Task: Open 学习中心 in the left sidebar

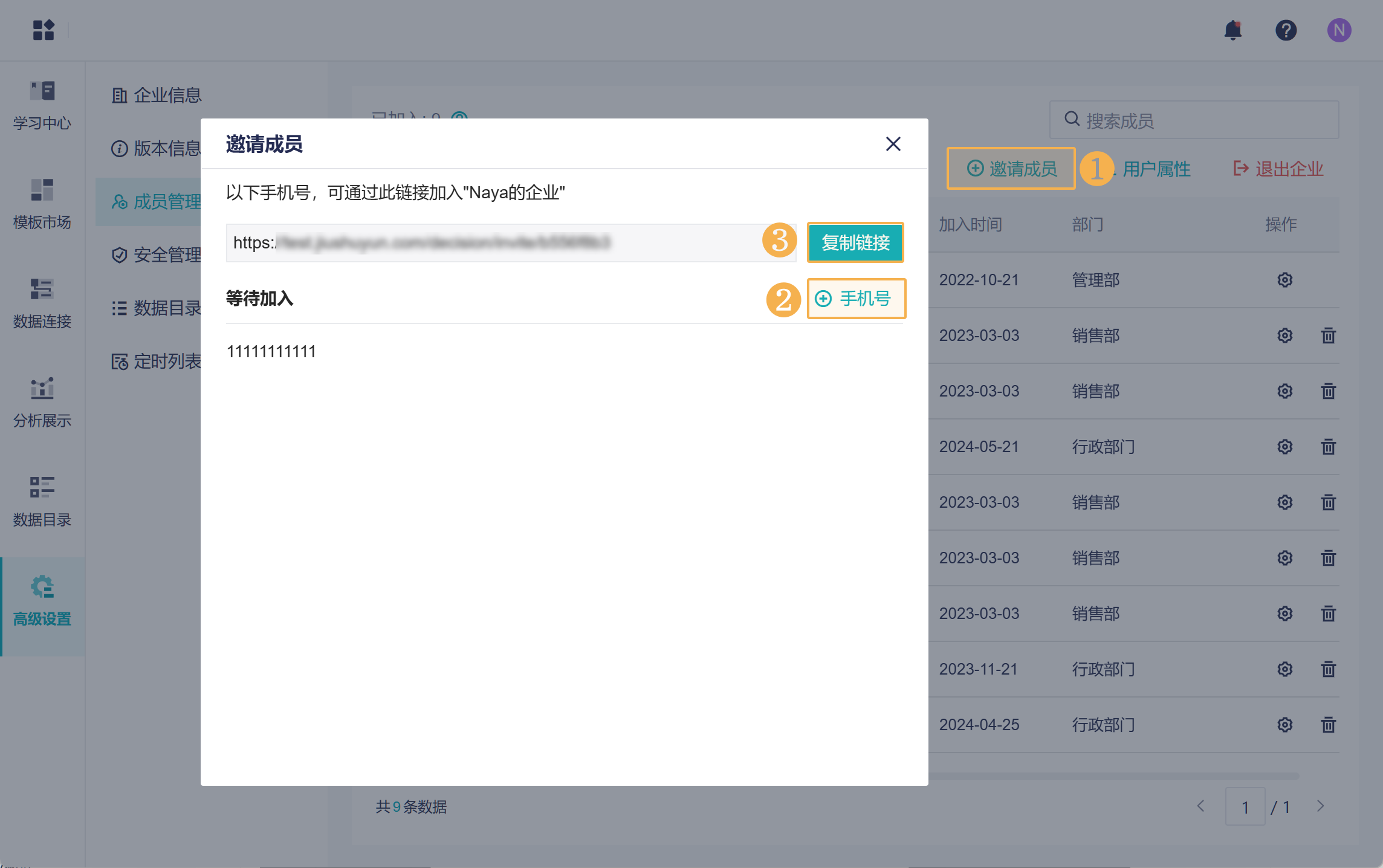Action: point(42,106)
